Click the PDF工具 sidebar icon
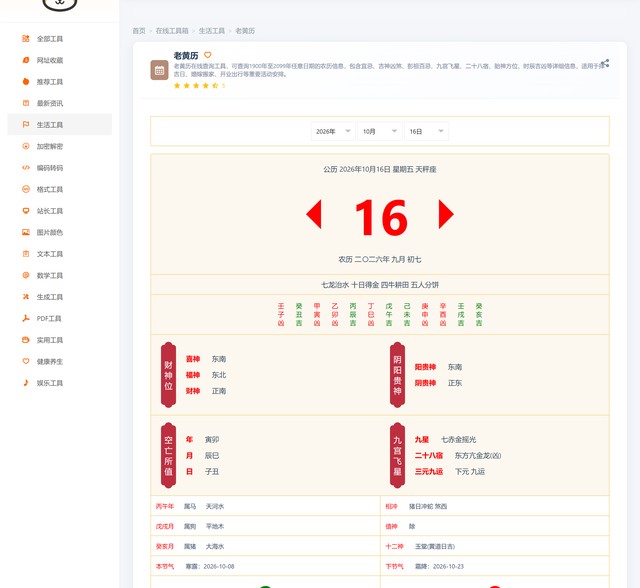 point(26,318)
